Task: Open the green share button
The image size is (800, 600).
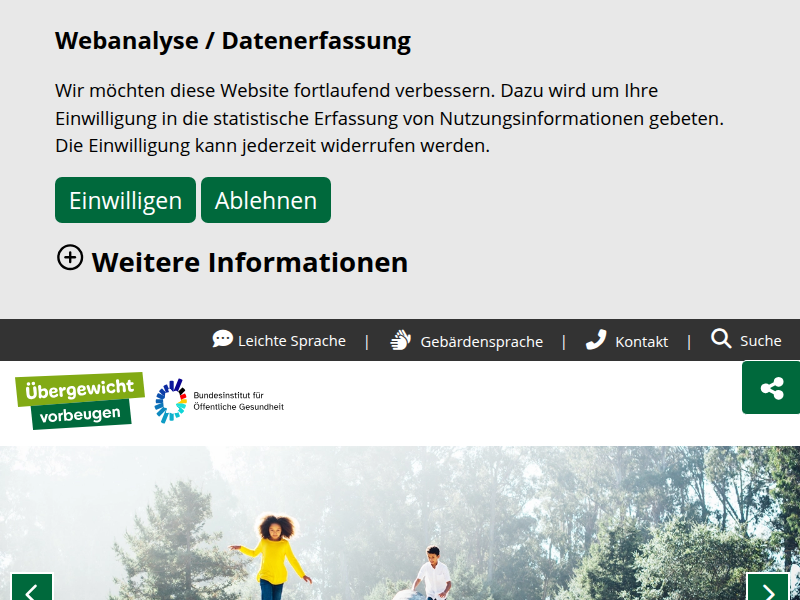Action: pyautogui.click(x=771, y=388)
